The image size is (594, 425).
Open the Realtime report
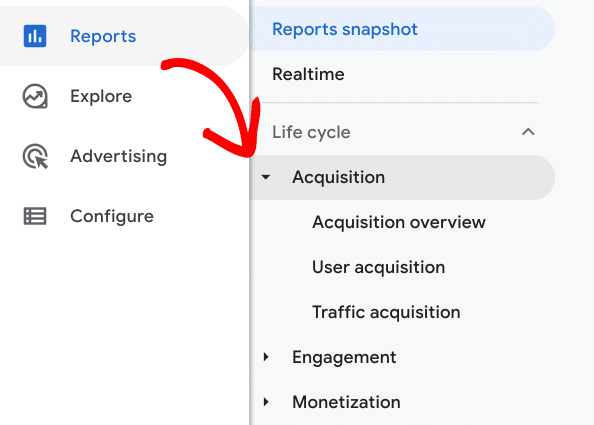coord(308,74)
